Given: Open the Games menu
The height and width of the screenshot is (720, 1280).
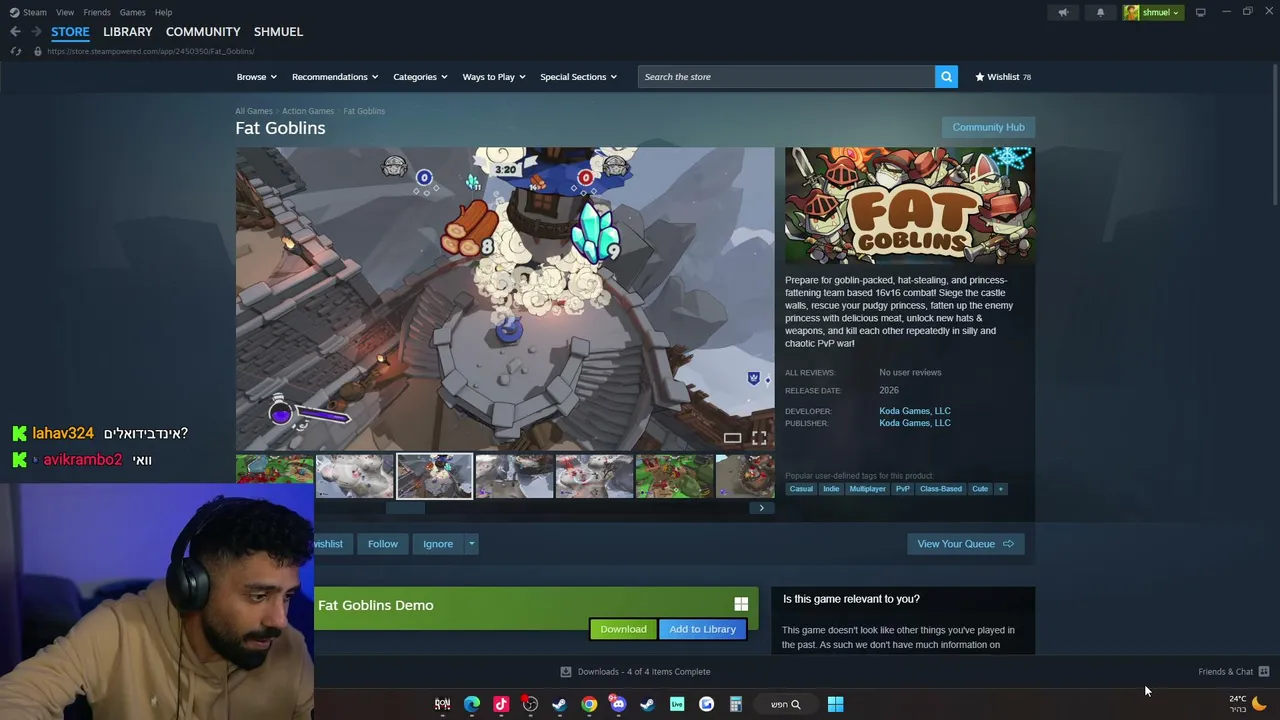Looking at the screenshot, I should tap(132, 12).
